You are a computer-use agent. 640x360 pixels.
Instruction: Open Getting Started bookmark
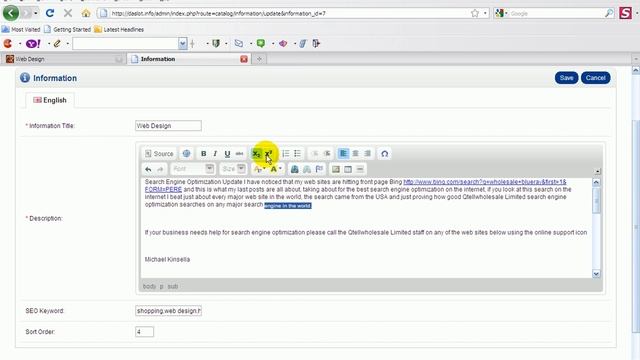[x=68, y=29]
